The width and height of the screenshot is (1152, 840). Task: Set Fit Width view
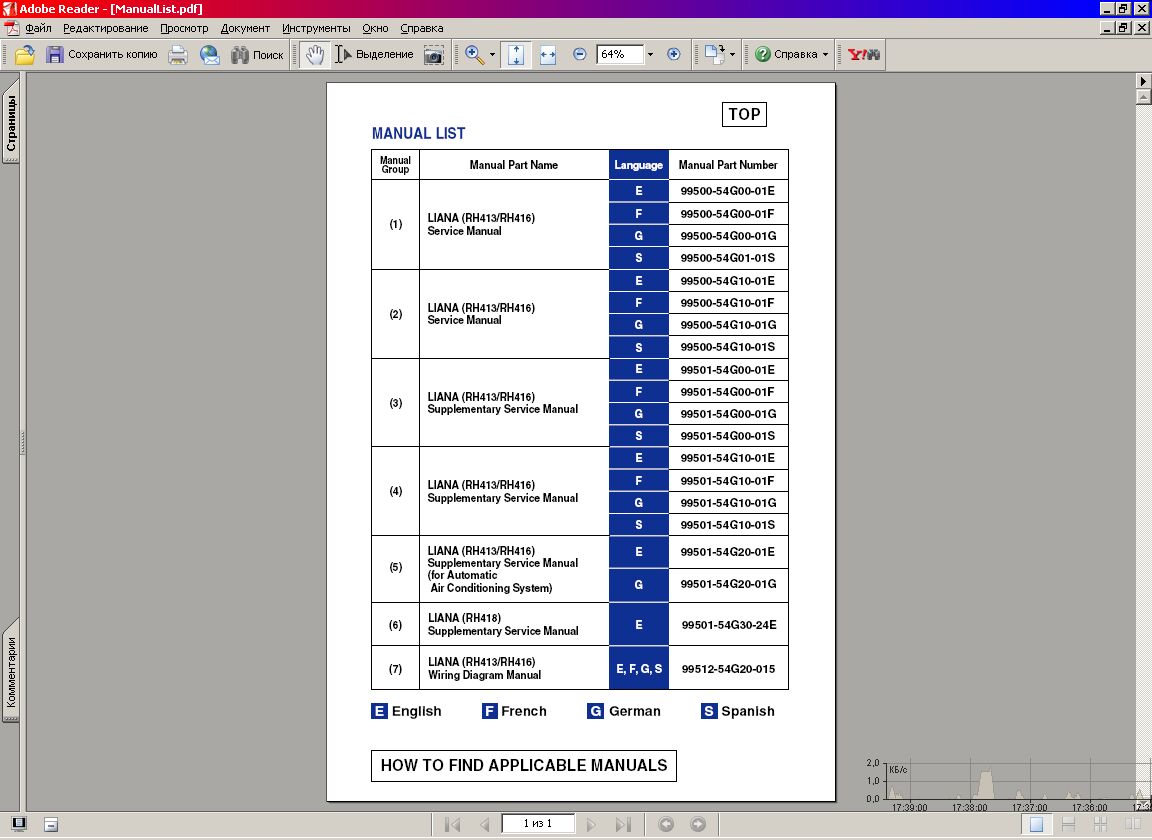547,54
